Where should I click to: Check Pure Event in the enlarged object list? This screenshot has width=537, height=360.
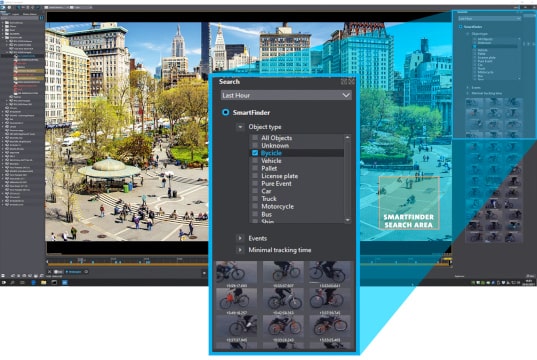coord(255,183)
